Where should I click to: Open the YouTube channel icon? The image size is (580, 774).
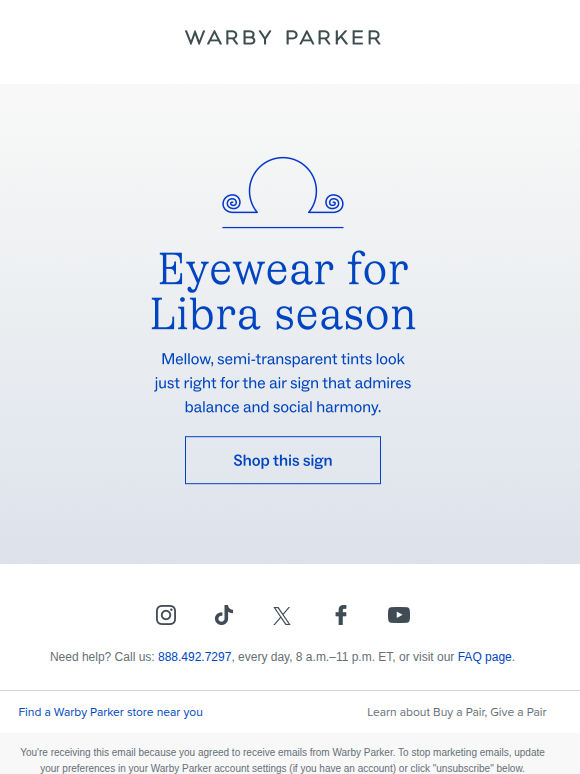pos(399,615)
